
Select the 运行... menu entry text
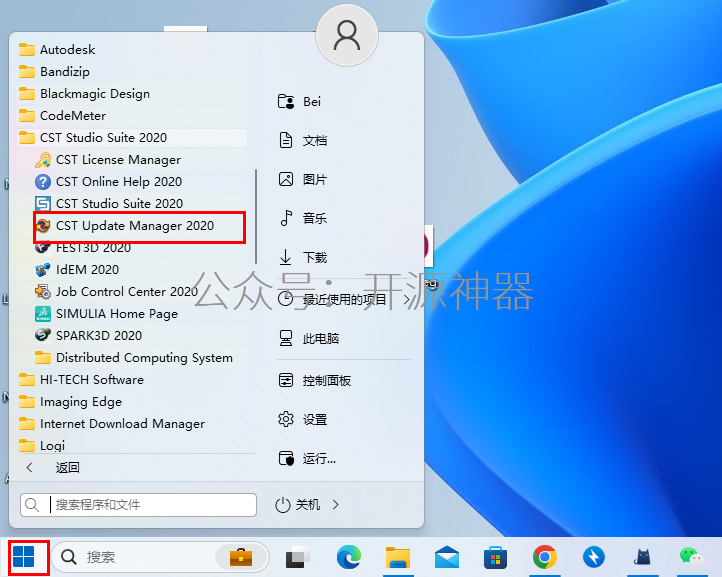pyautogui.click(x=319, y=458)
